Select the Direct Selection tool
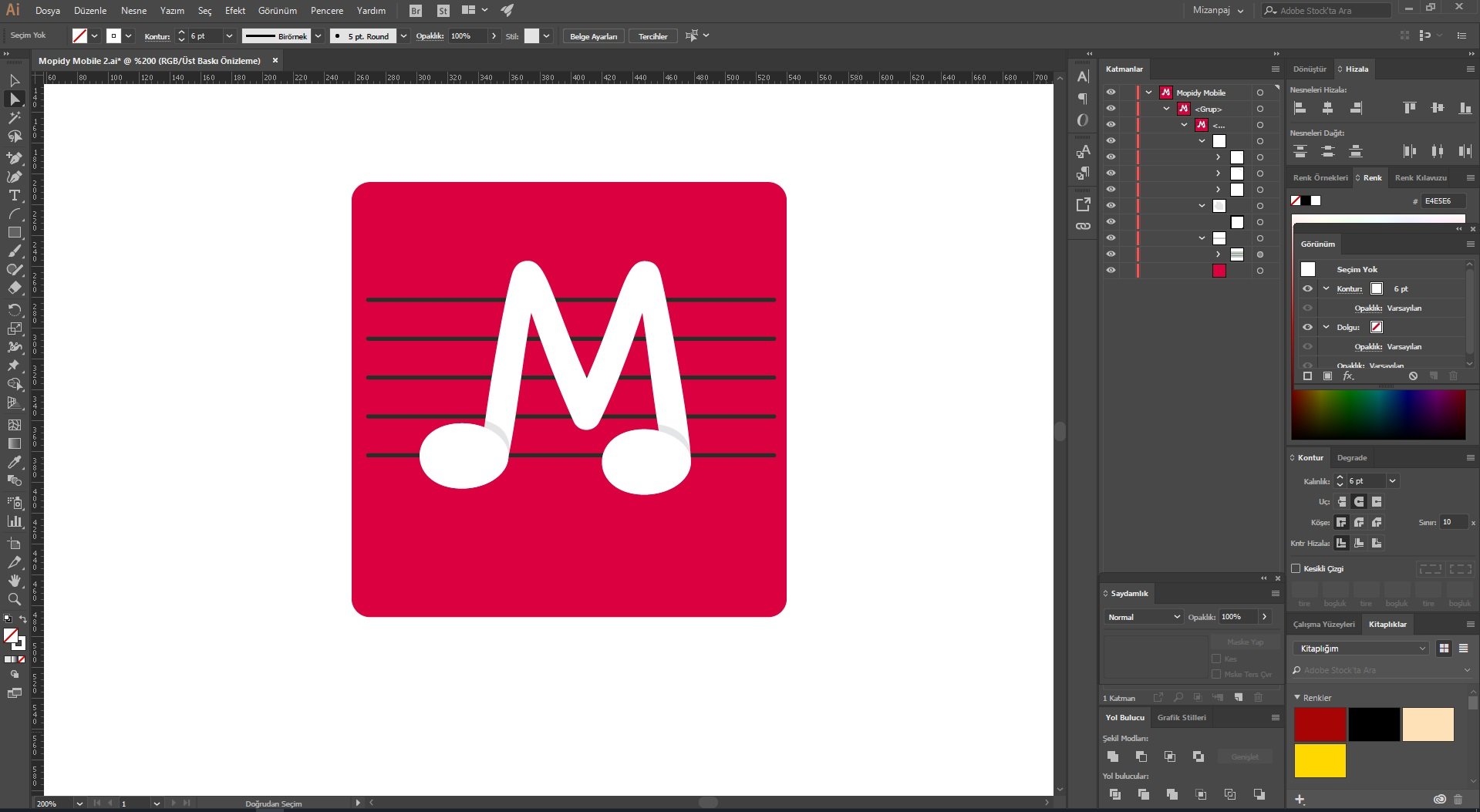Screen dimensions: 1480x812 (x=15, y=99)
